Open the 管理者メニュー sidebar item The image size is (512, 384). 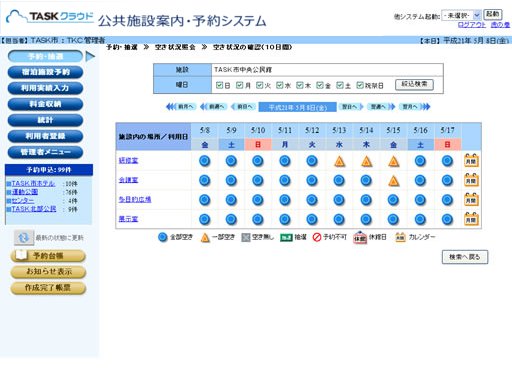click(x=45, y=152)
